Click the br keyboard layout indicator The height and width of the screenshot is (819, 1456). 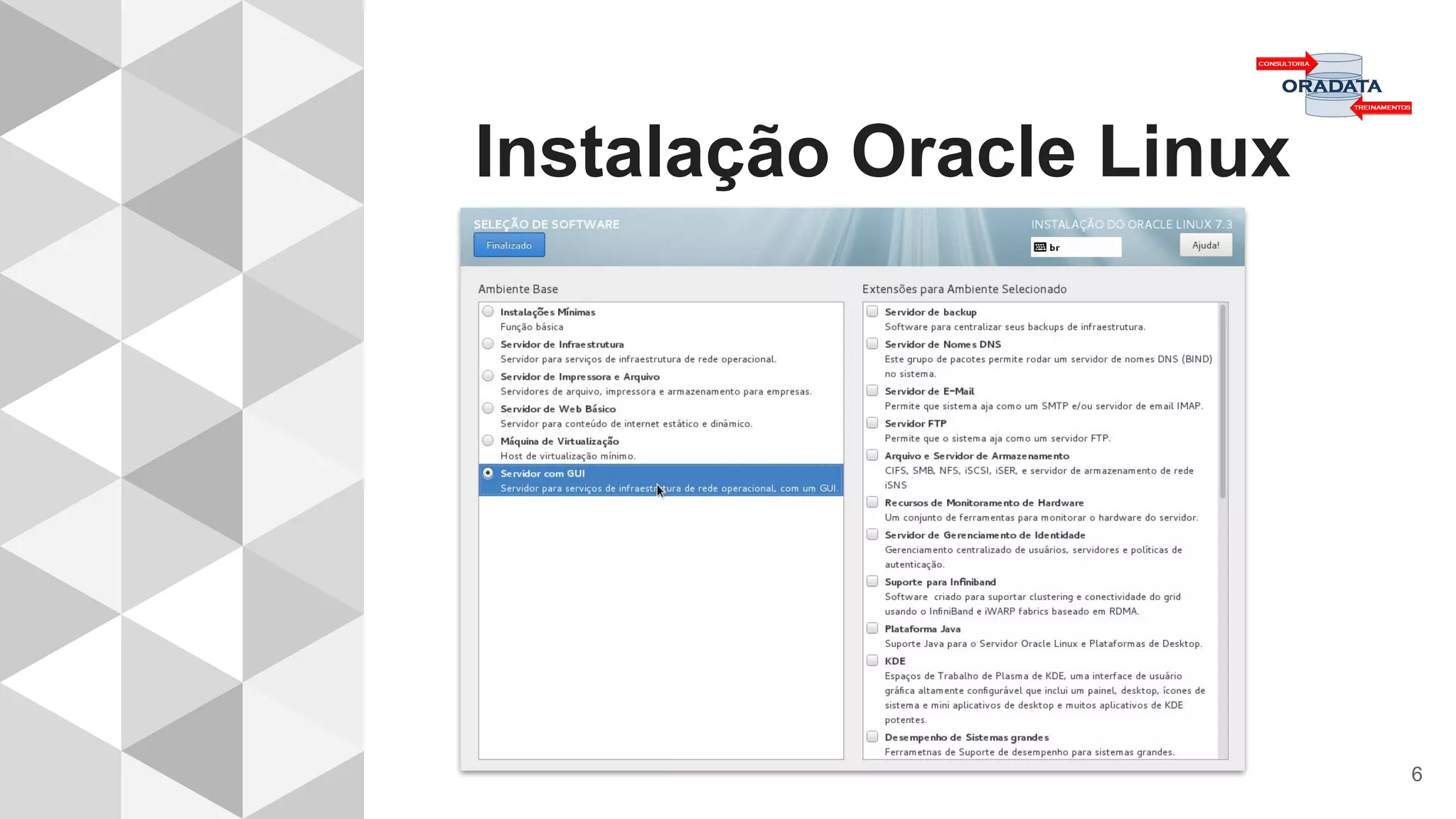[x=1076, y=247]
